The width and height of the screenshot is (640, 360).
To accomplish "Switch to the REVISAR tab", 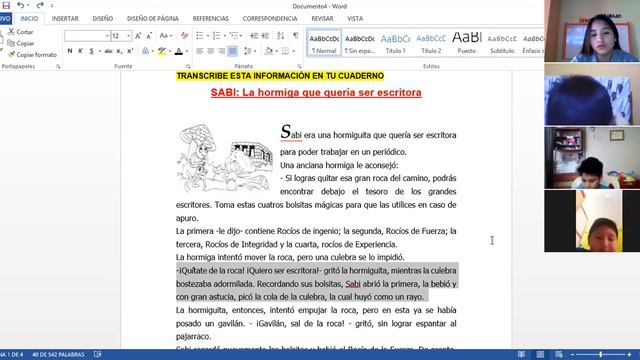I will coord(322,19).
